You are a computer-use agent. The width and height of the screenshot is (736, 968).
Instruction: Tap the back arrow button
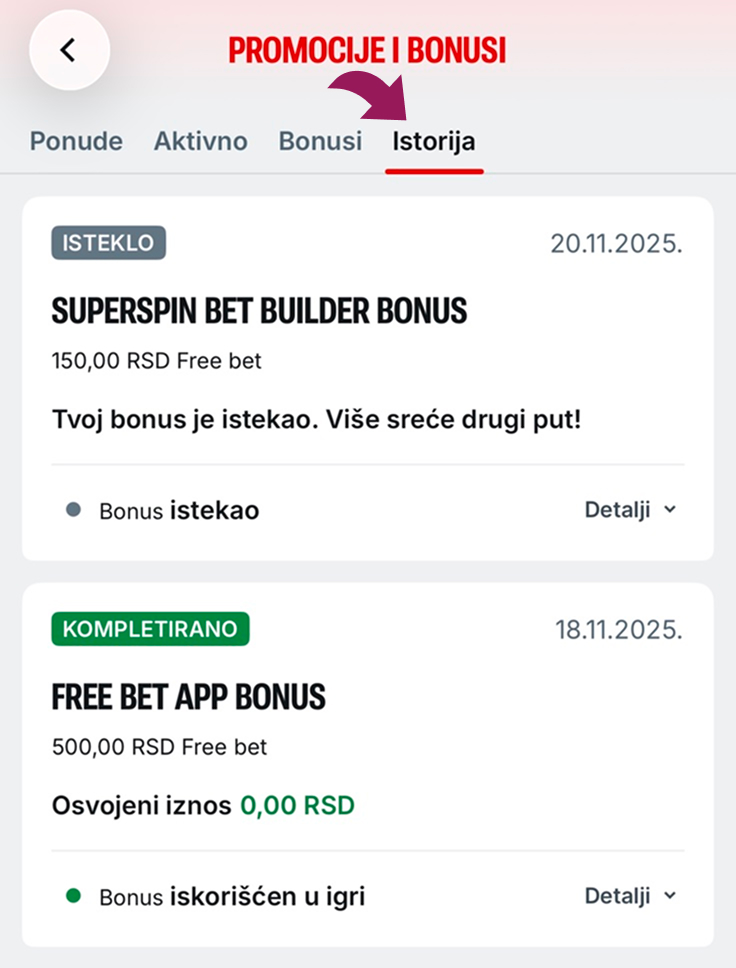click(x=69, y=50)
